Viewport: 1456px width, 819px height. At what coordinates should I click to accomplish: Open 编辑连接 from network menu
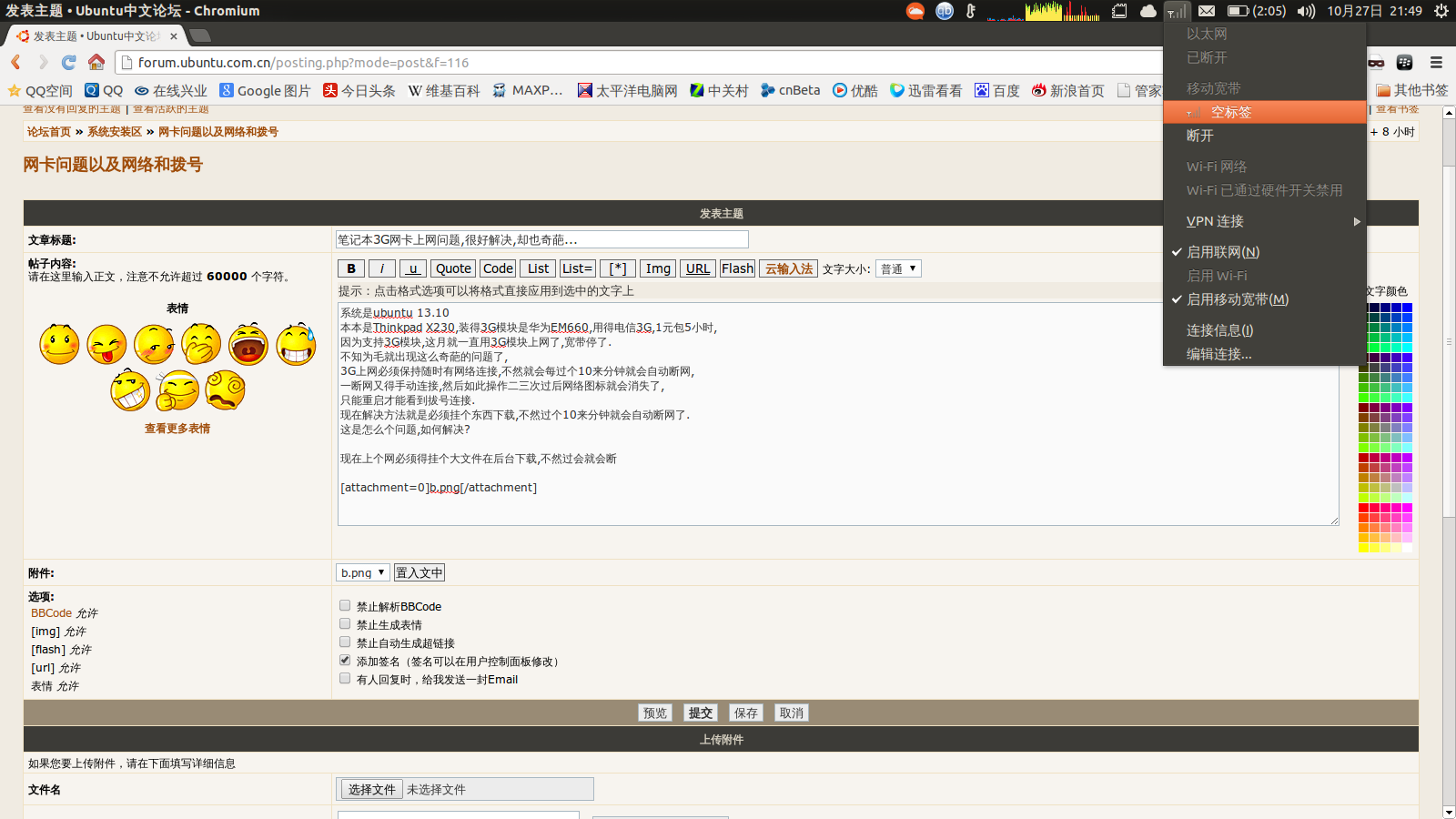point(1265,354)
